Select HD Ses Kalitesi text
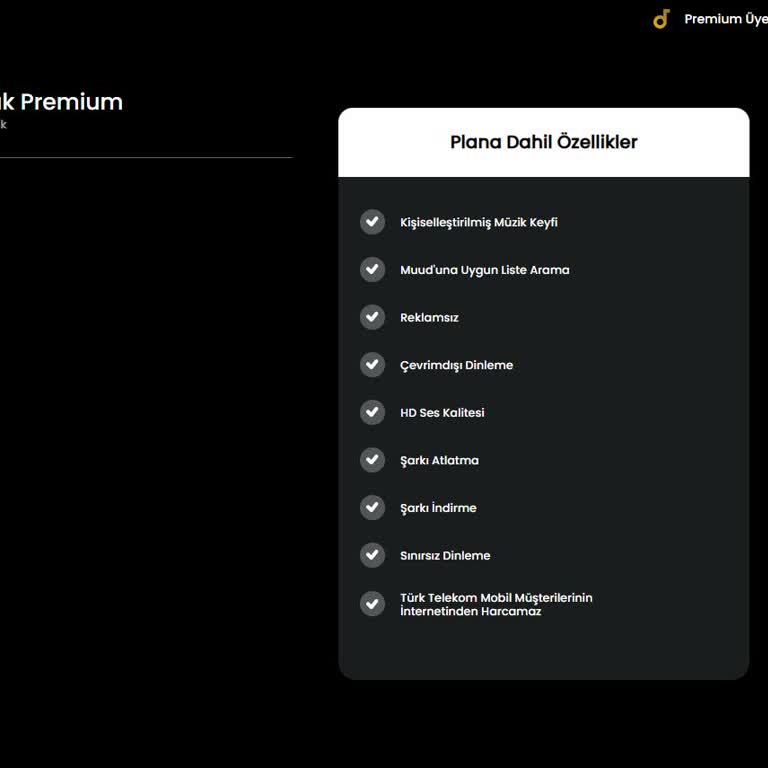 (442, 413)
